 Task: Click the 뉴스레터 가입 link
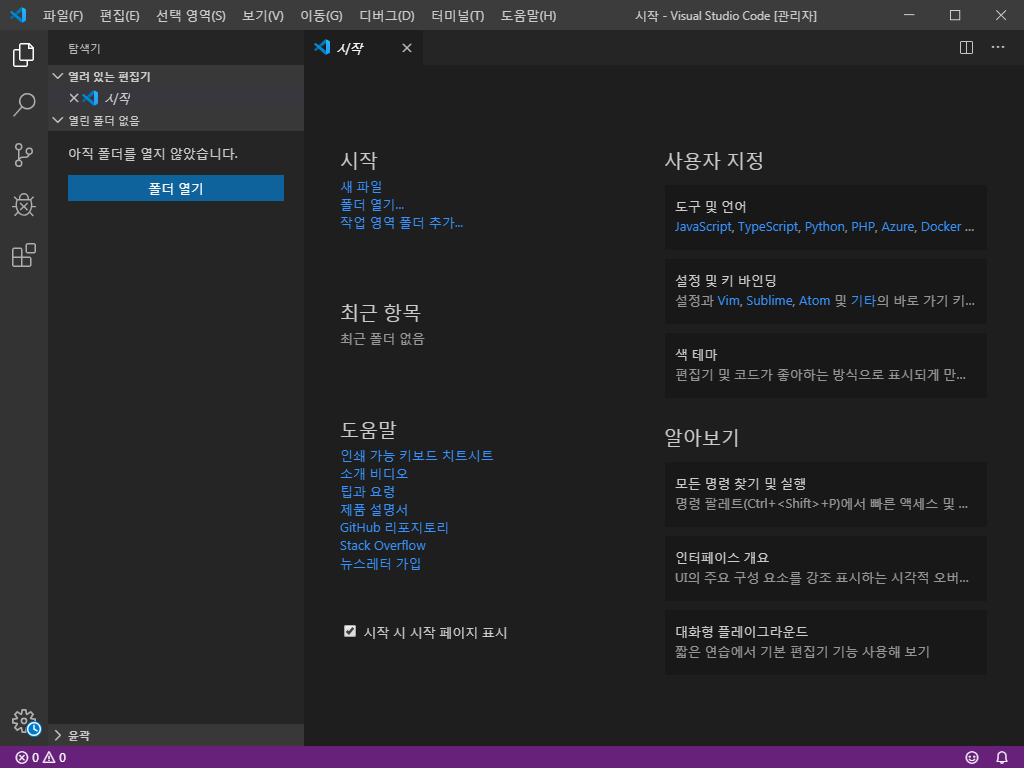(381, 564)
